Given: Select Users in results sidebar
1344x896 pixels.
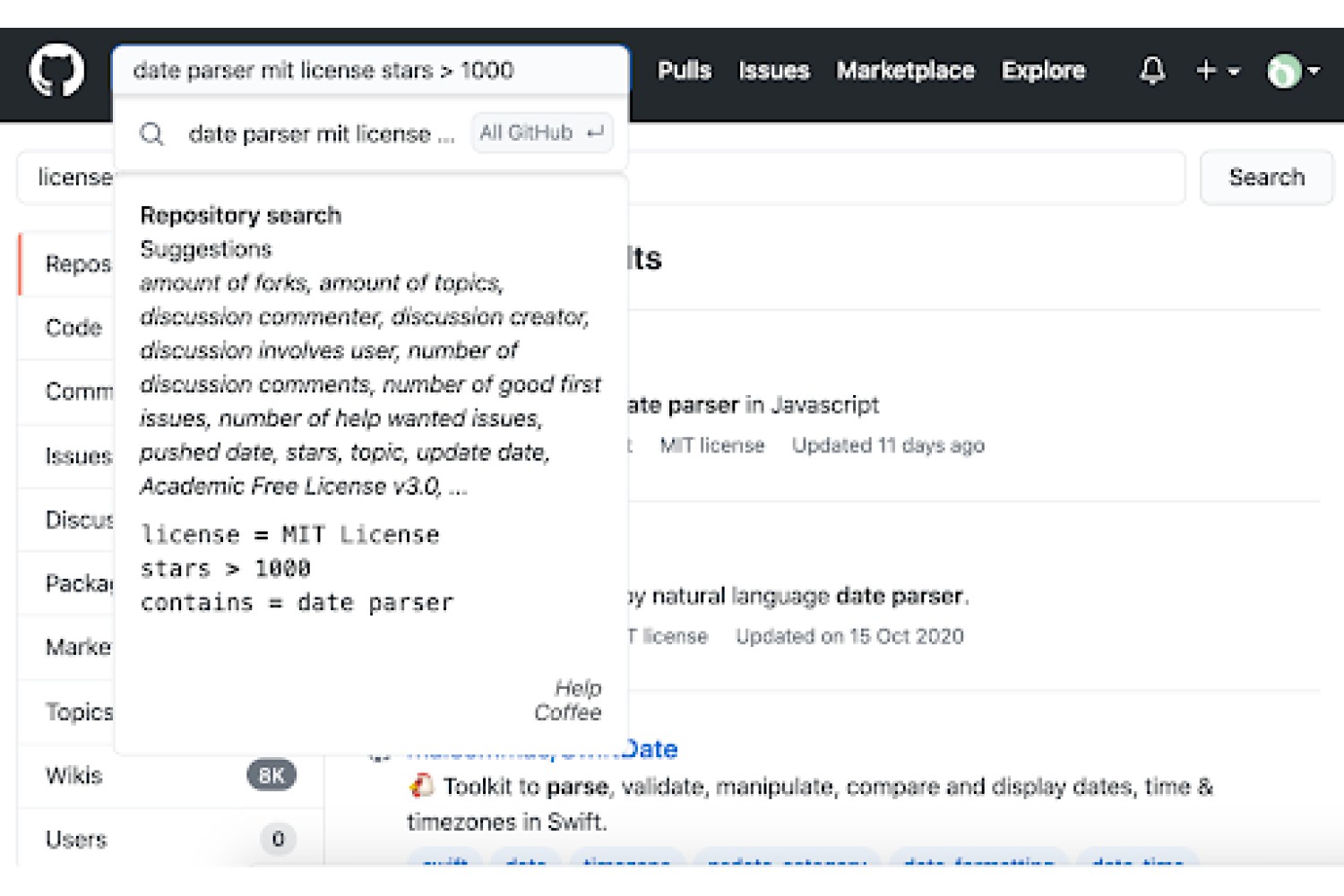Looking at the screenshot, I should pos(170,840).
